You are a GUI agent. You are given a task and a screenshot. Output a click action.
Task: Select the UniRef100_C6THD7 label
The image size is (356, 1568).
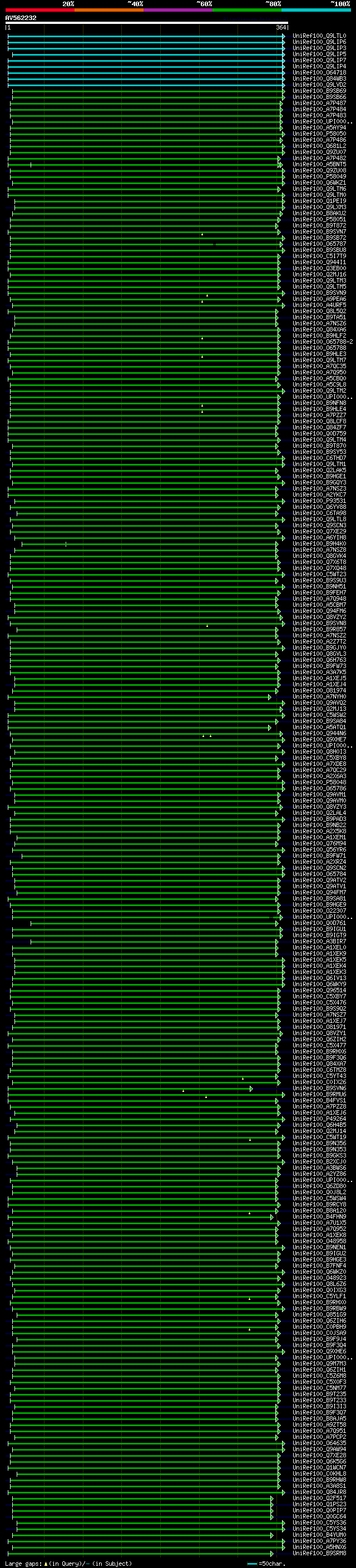pos(319,458)
